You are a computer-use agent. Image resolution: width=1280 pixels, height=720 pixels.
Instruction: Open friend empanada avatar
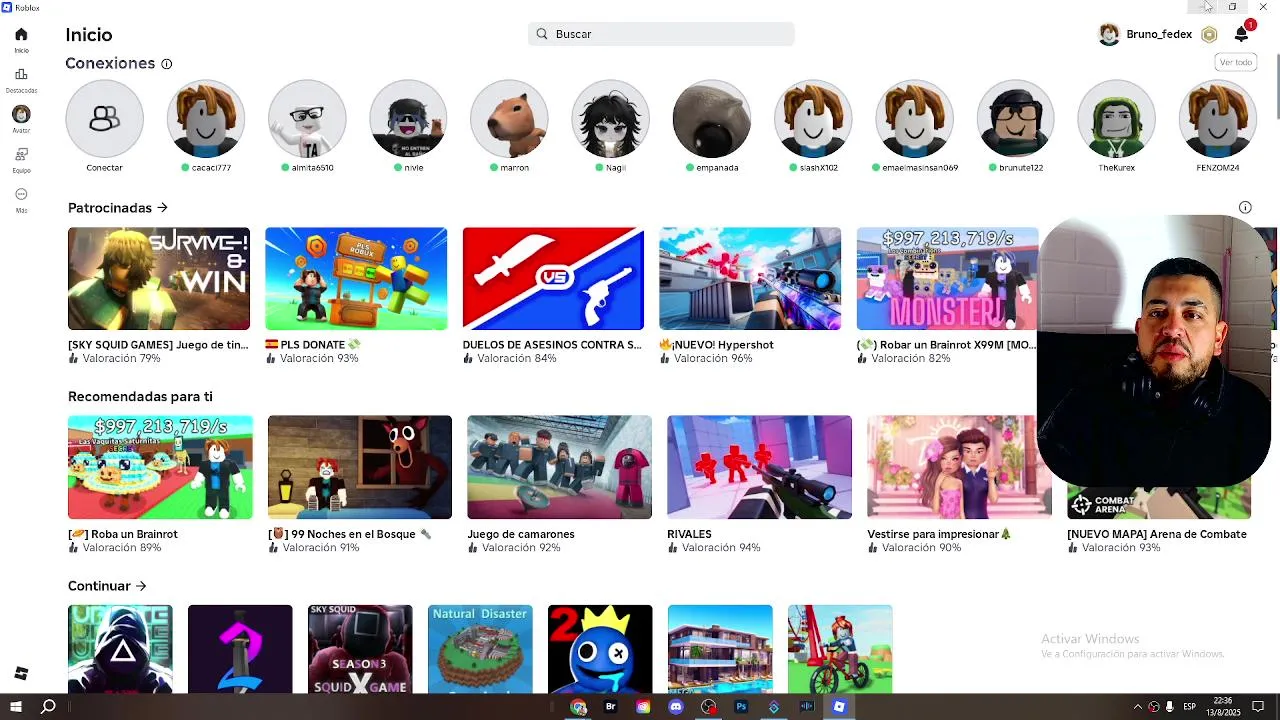[712, 119]
